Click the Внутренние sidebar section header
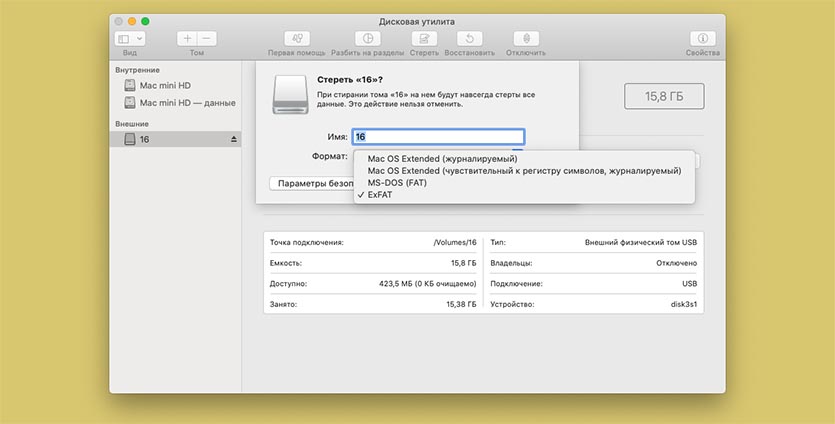 [137, 70]
